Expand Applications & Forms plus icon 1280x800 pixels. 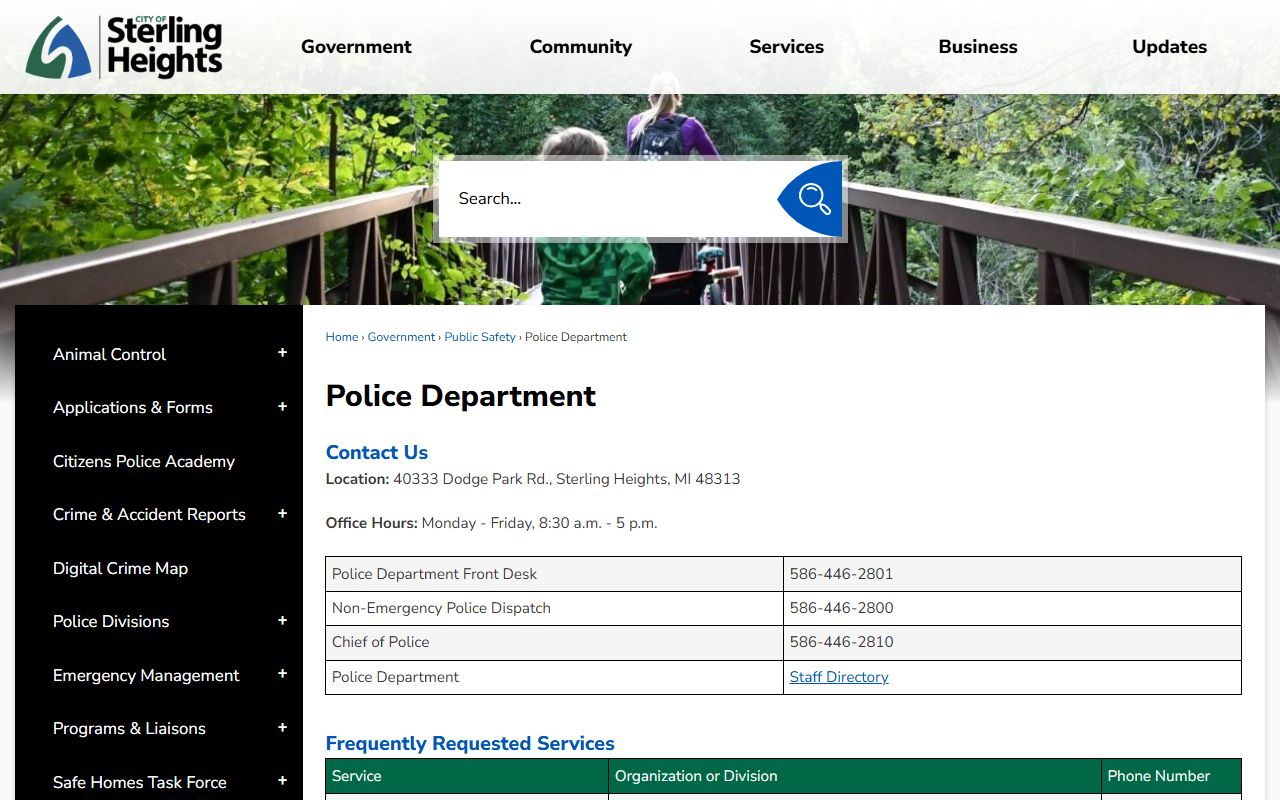282,407
